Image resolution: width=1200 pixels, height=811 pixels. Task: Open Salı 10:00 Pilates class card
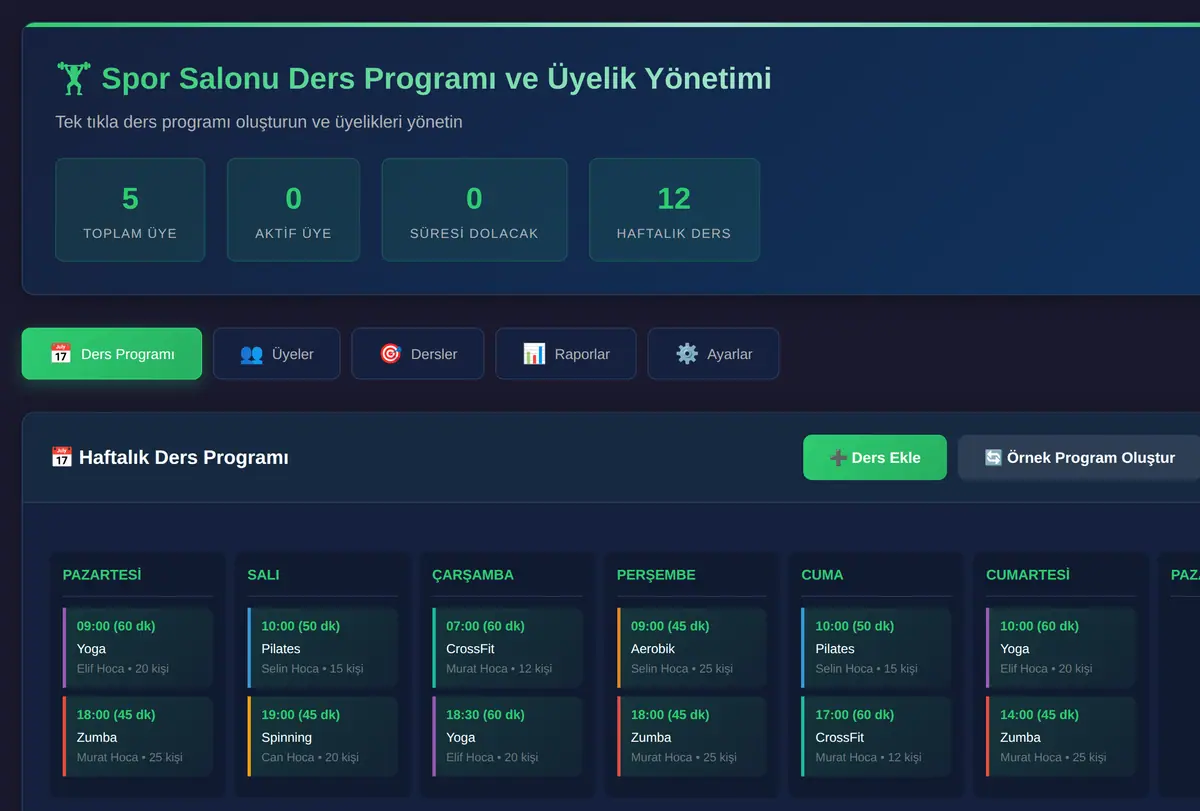(323, 647)
